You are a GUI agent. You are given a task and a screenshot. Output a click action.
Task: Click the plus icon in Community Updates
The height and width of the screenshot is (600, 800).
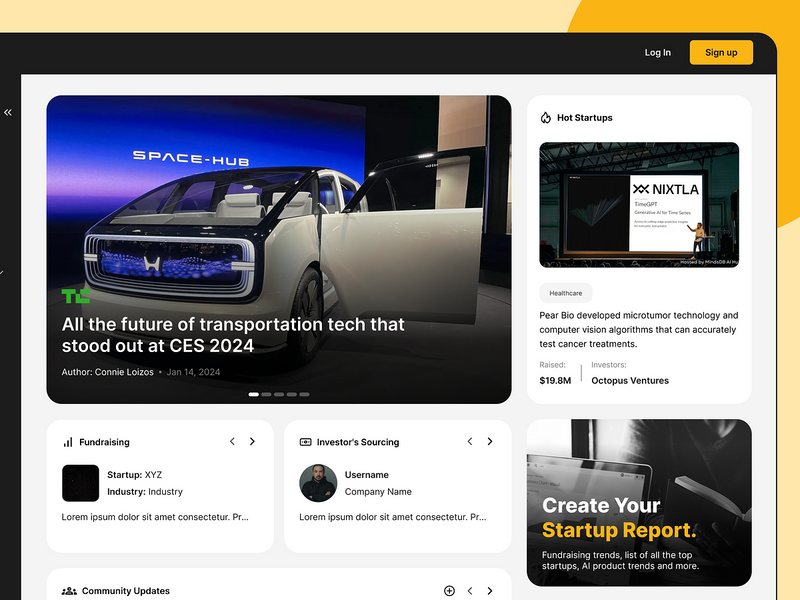pos(449,590)
